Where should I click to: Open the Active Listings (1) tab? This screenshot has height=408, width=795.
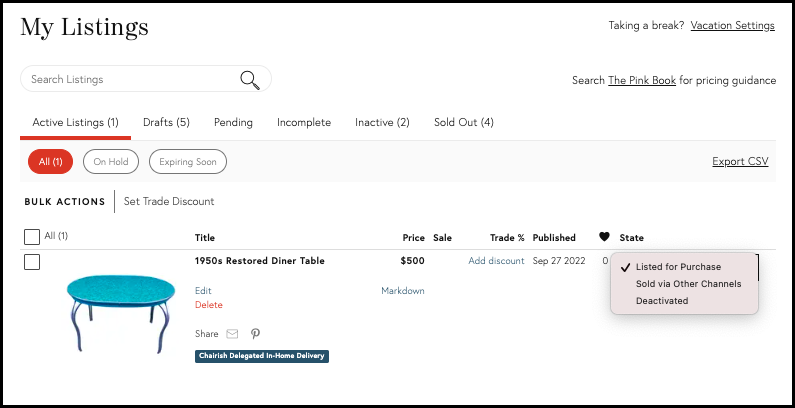(x=76, y=122)
